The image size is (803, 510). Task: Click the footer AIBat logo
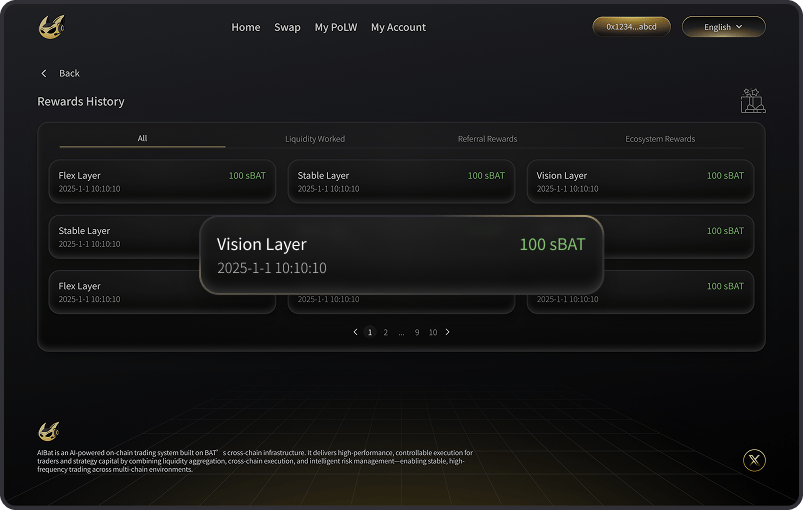(49, 431)
